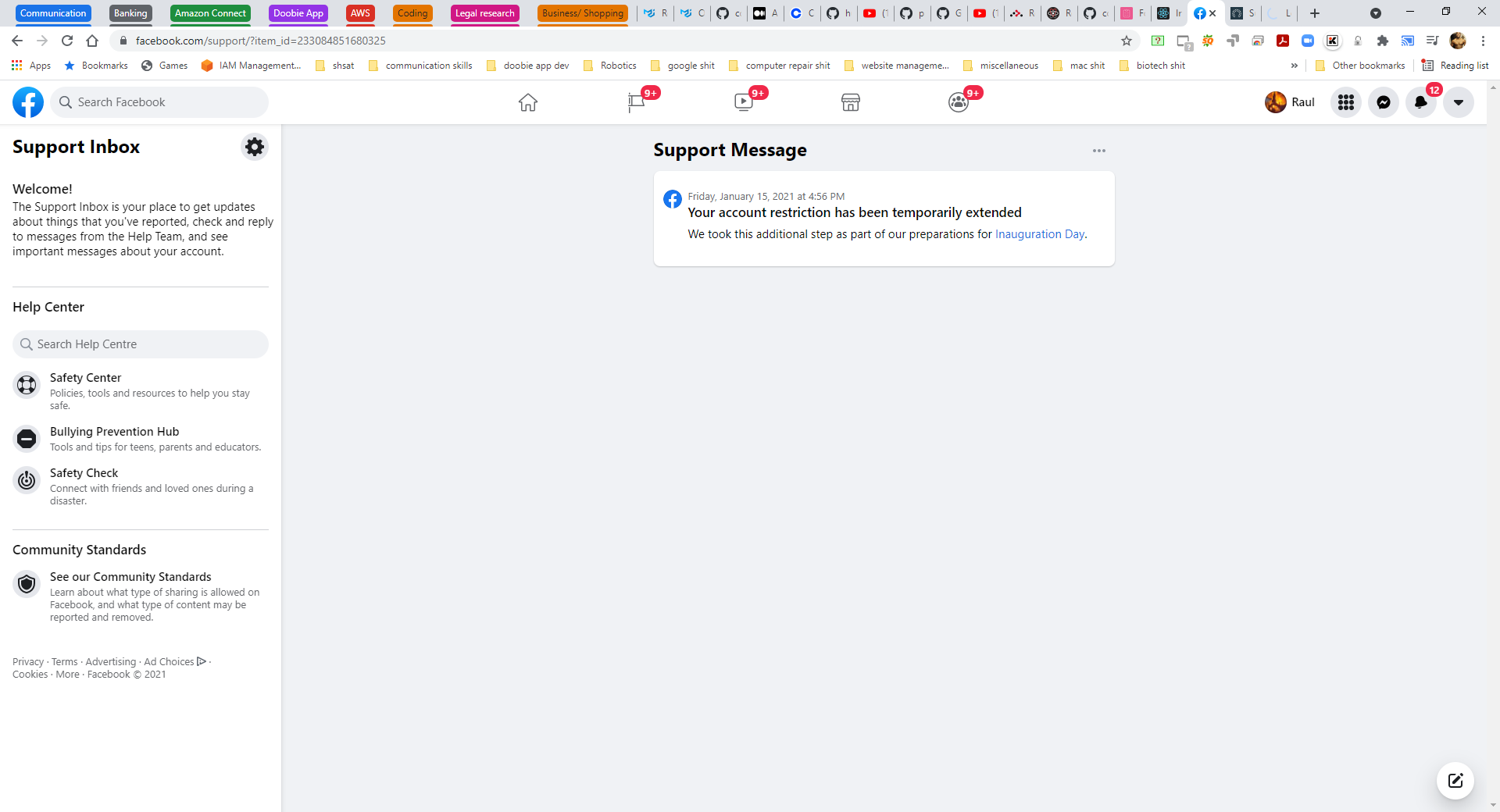
Task: Open Raul's profile
Action: (x=1290, y=102)
